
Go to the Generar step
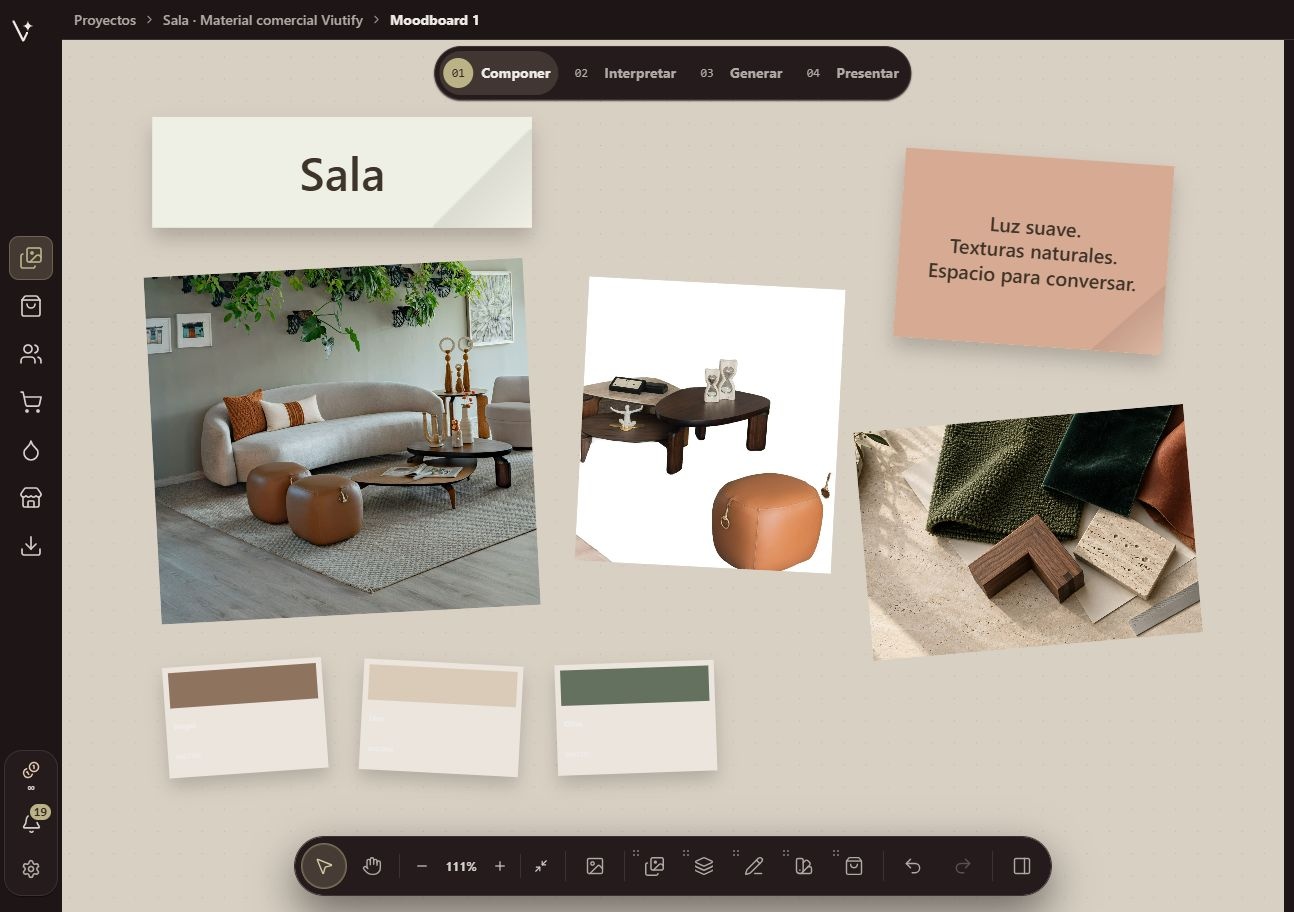(x=741, y=73)
